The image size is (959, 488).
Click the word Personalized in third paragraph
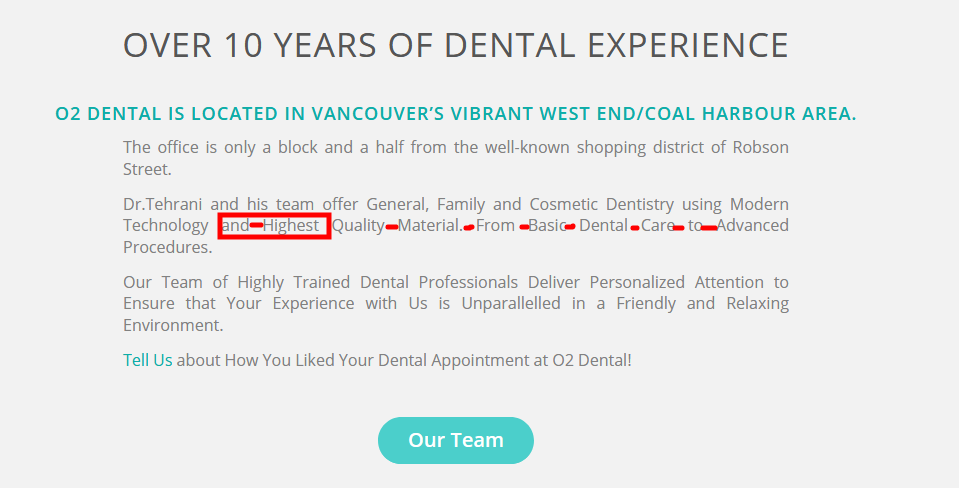637,282
